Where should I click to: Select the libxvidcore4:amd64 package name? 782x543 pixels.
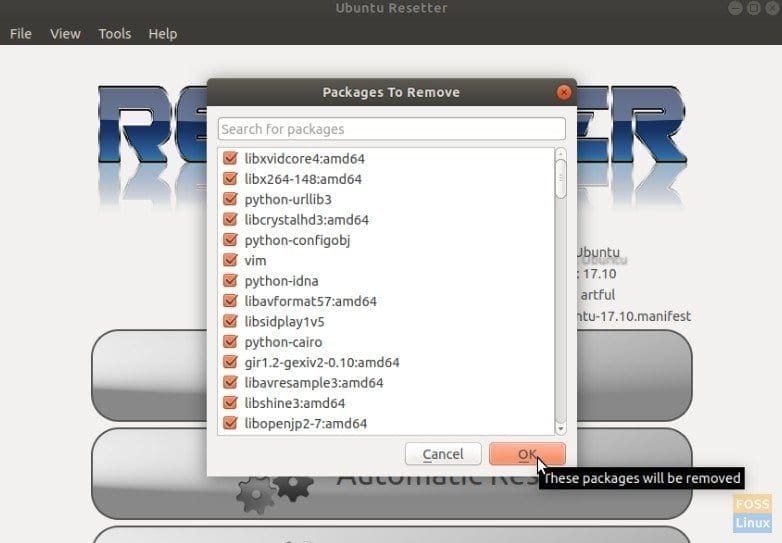tap(305, 159)
